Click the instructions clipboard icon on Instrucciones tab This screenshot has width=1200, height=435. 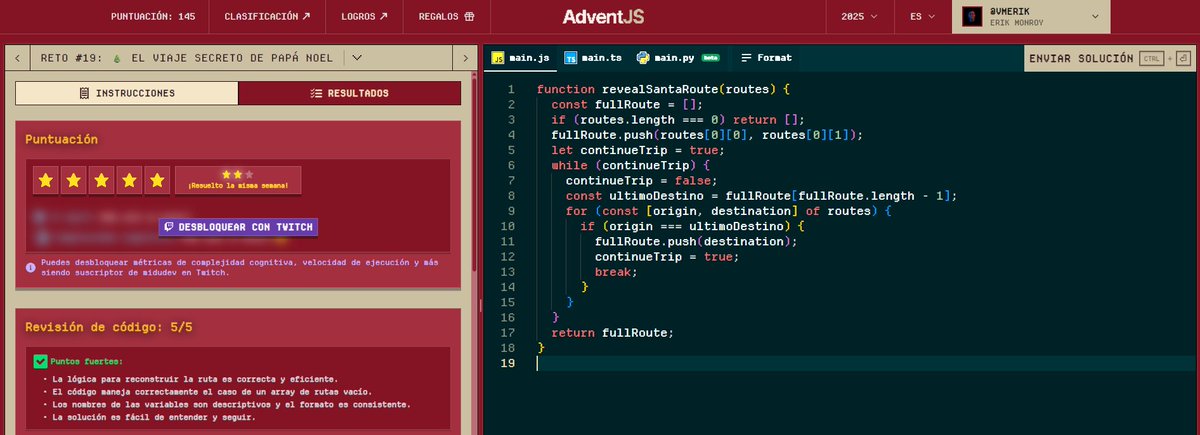pos(84,93)
